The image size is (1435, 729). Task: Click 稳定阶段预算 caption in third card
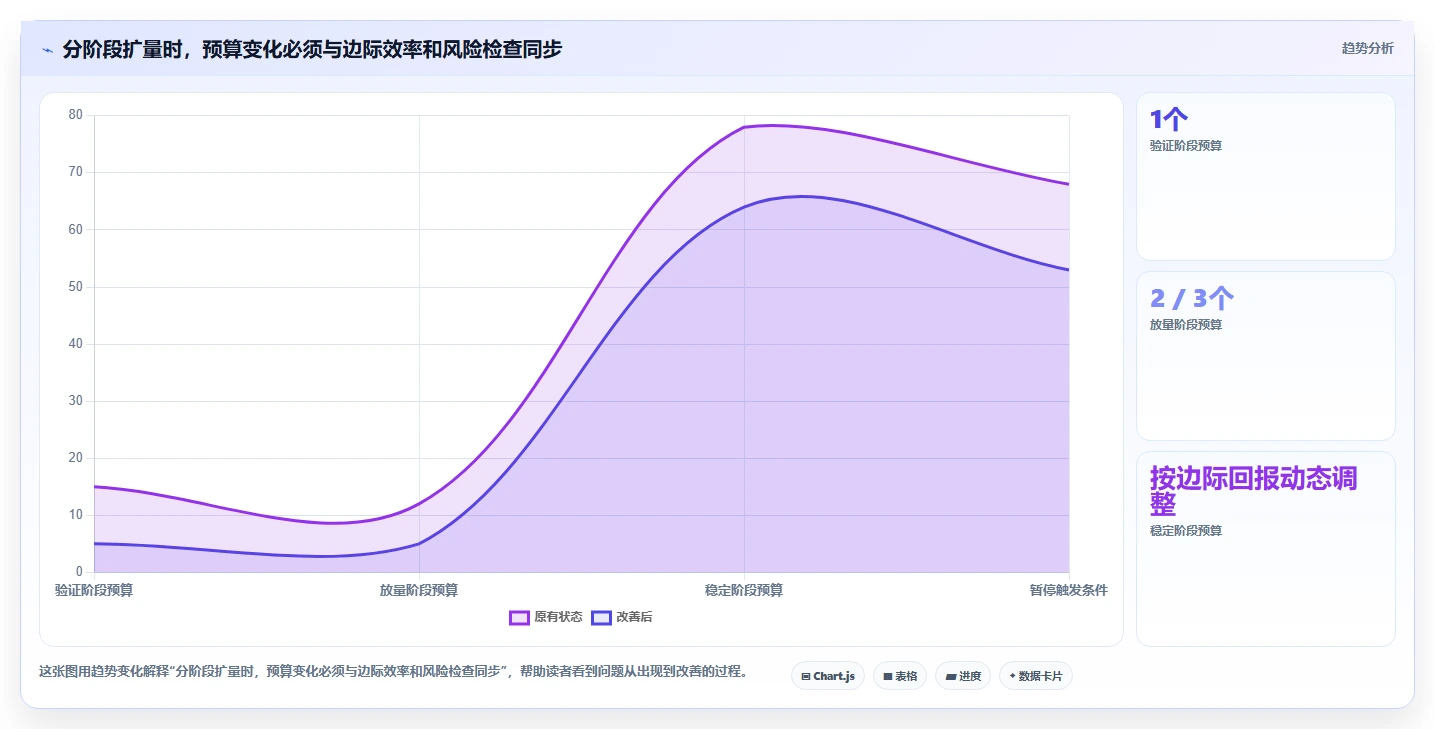tap(1186, 530)
